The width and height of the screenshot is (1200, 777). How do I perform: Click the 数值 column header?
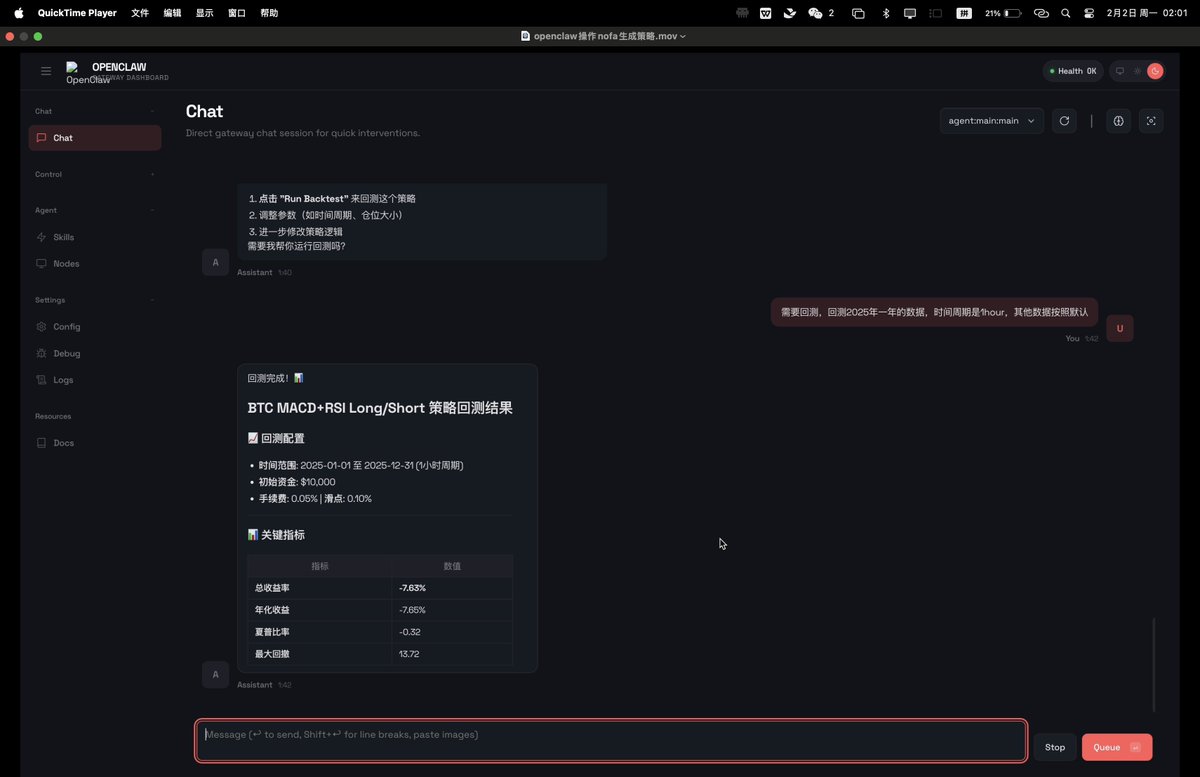coord(452,566)
